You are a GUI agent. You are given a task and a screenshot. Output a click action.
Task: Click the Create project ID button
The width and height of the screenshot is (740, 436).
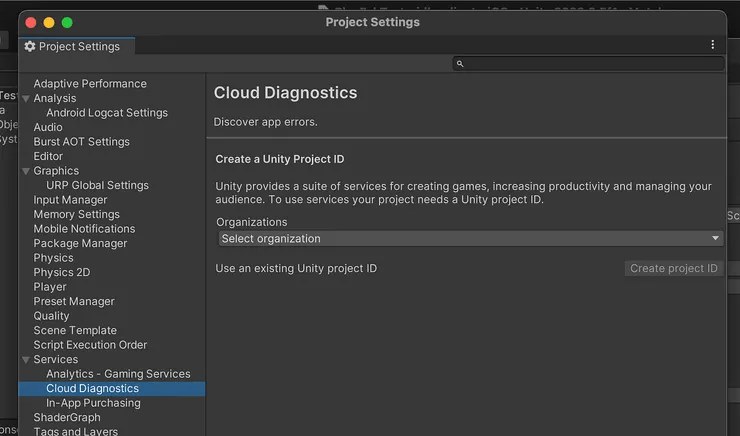(674, 268)
